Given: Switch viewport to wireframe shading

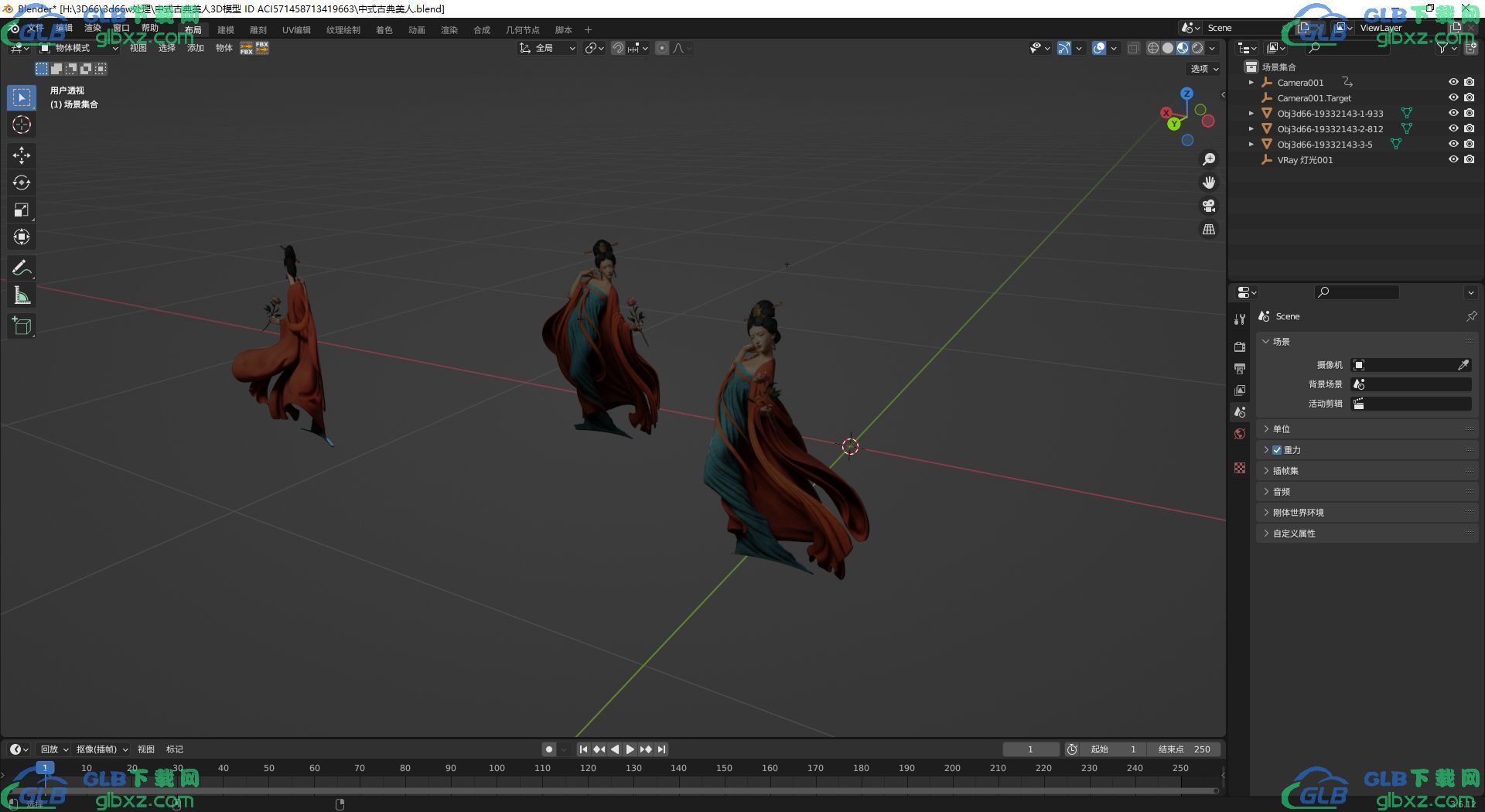Looking at the screenshot, I should pos(1153,48).
